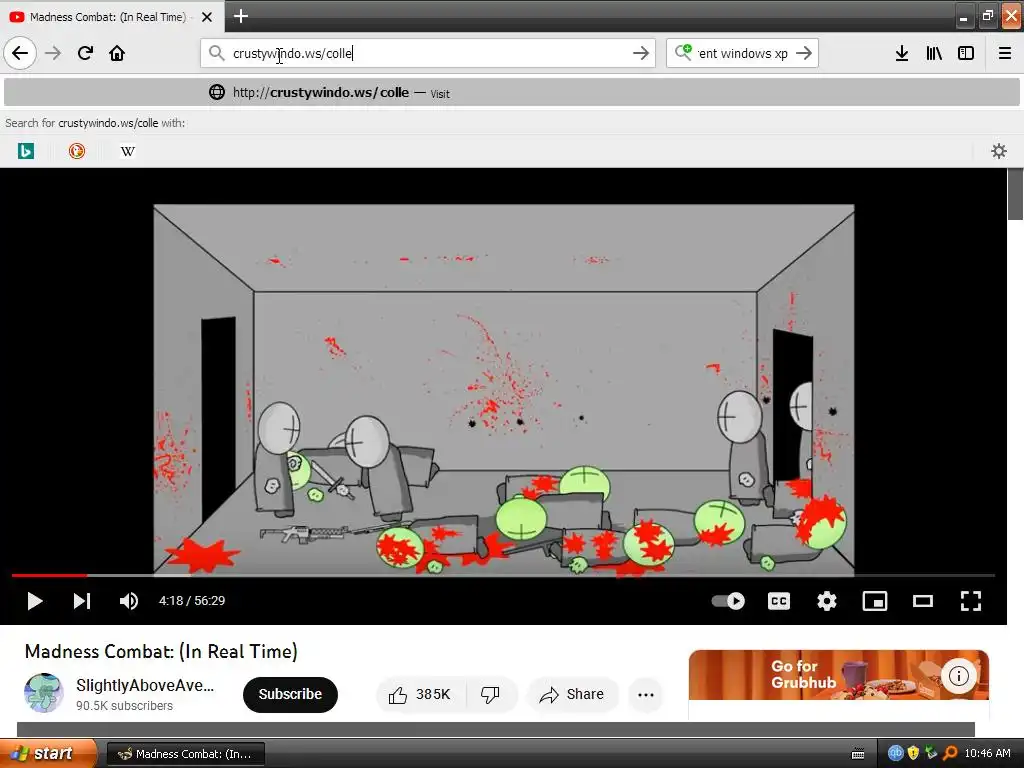Reload the current page

(85, 53)
